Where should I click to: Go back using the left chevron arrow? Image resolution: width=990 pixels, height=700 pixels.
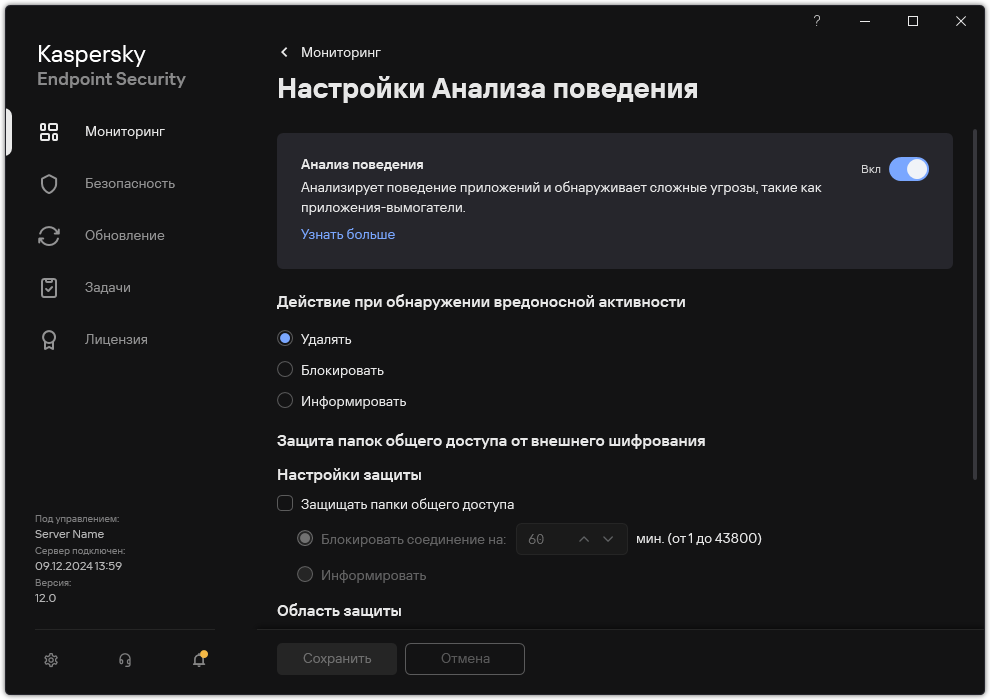click(284, 52)
